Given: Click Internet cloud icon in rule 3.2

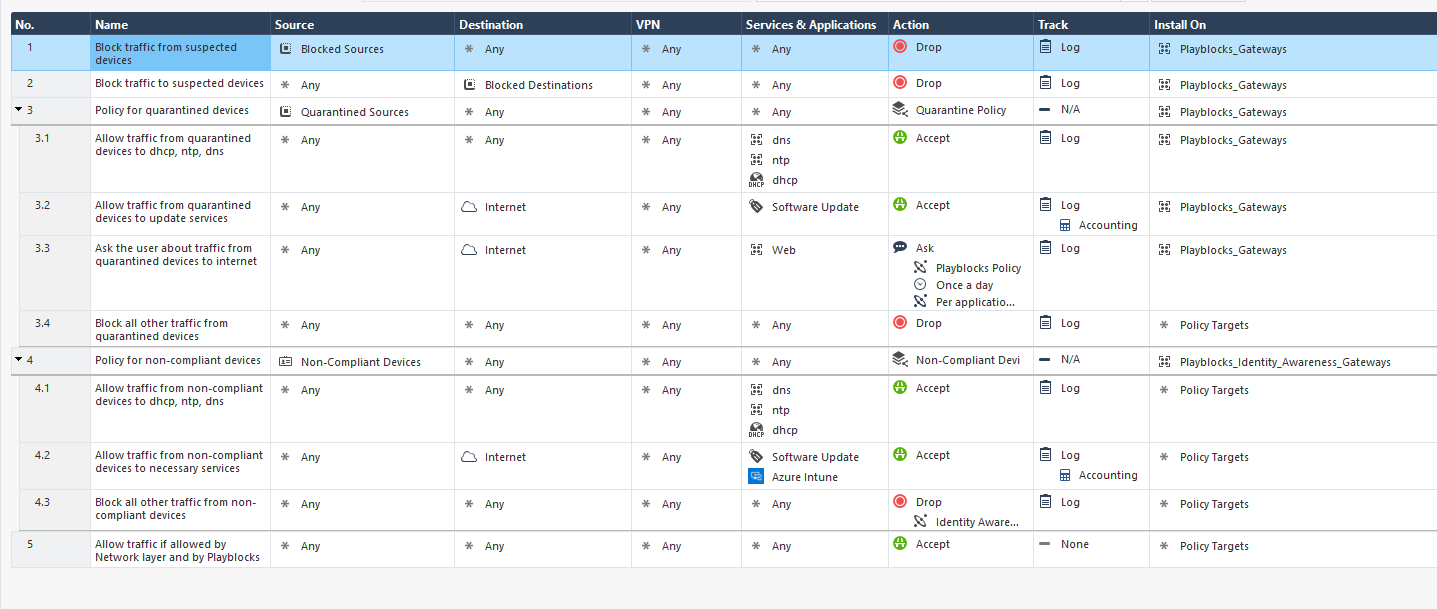Looking at the screenshot, I should click(x=469, y=207).
